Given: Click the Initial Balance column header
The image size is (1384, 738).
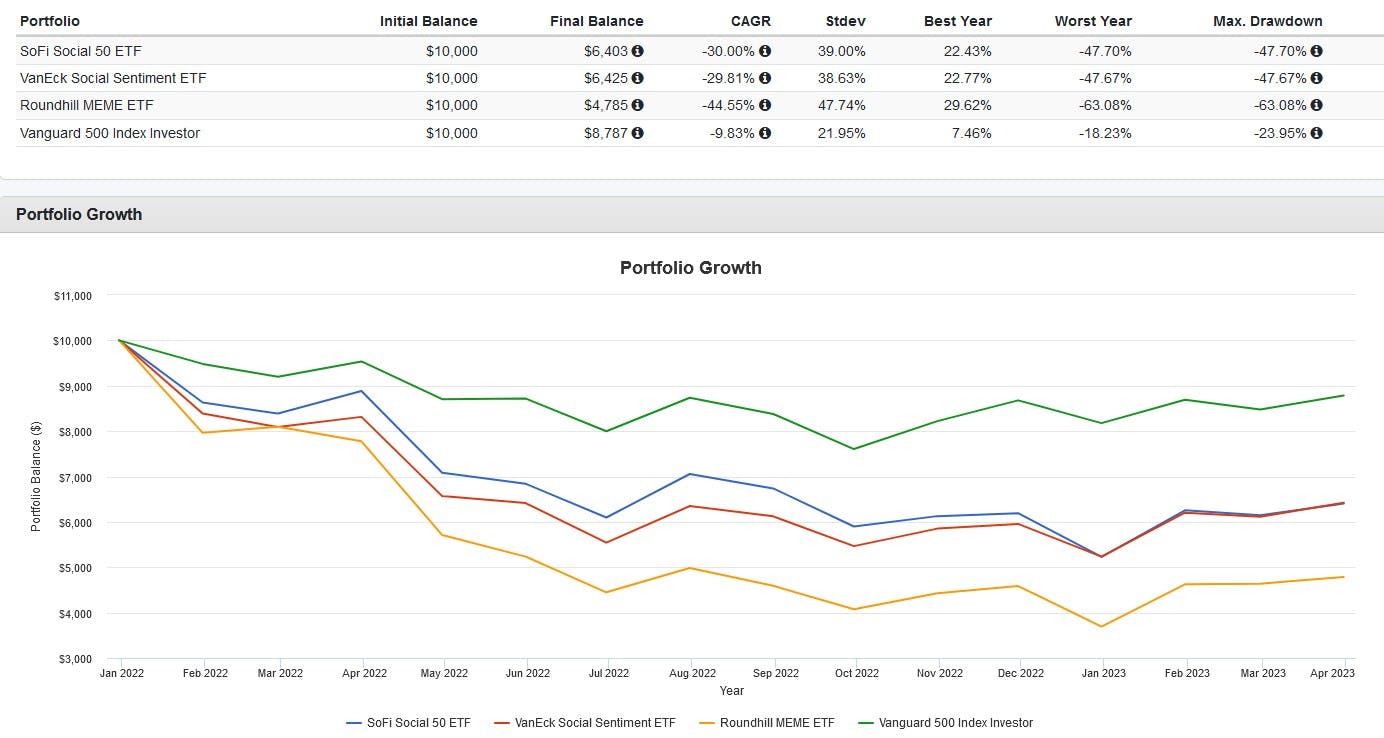Looking at the screenshot, I should [x=429, y=21].
